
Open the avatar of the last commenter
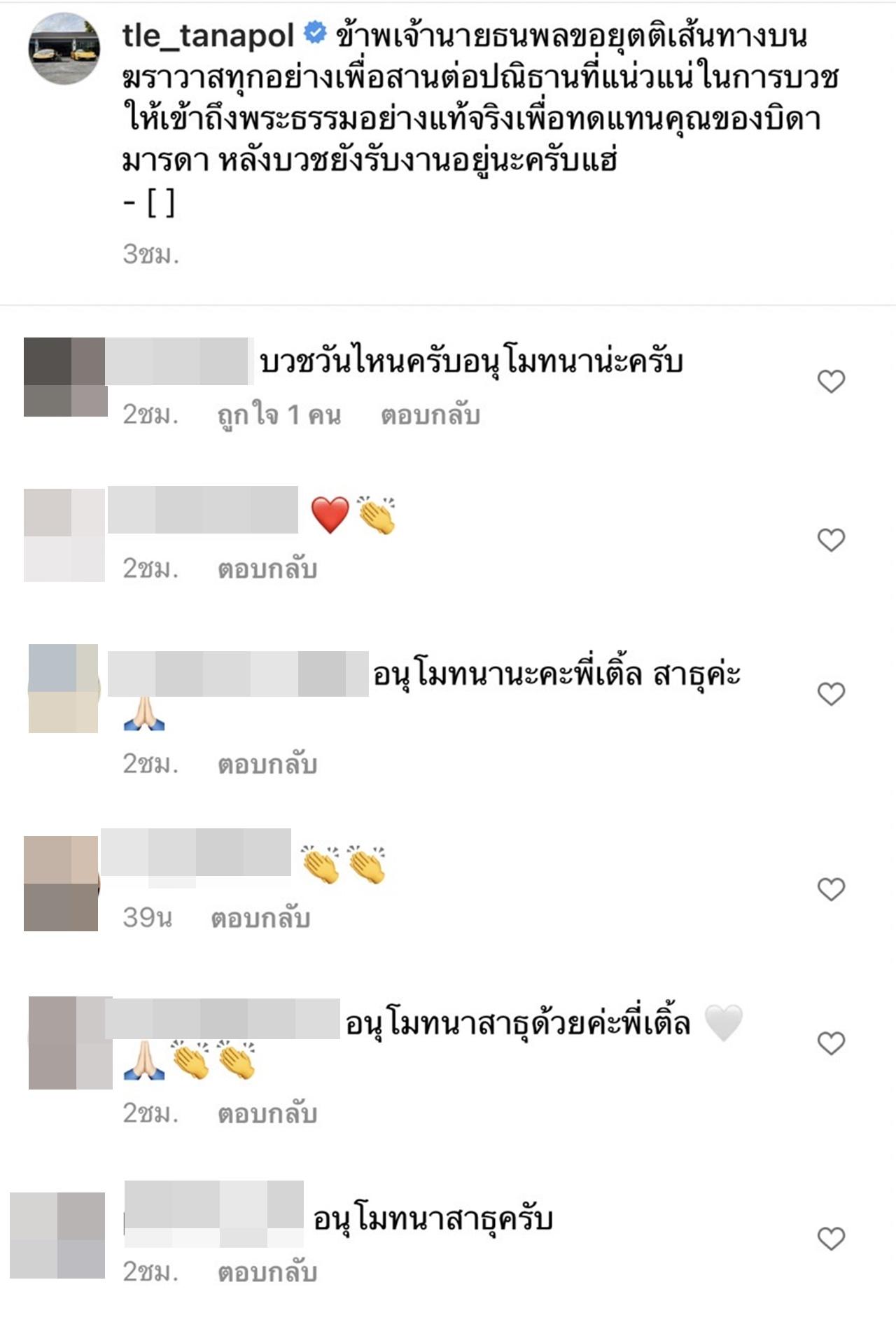[x=57, y=1236]
